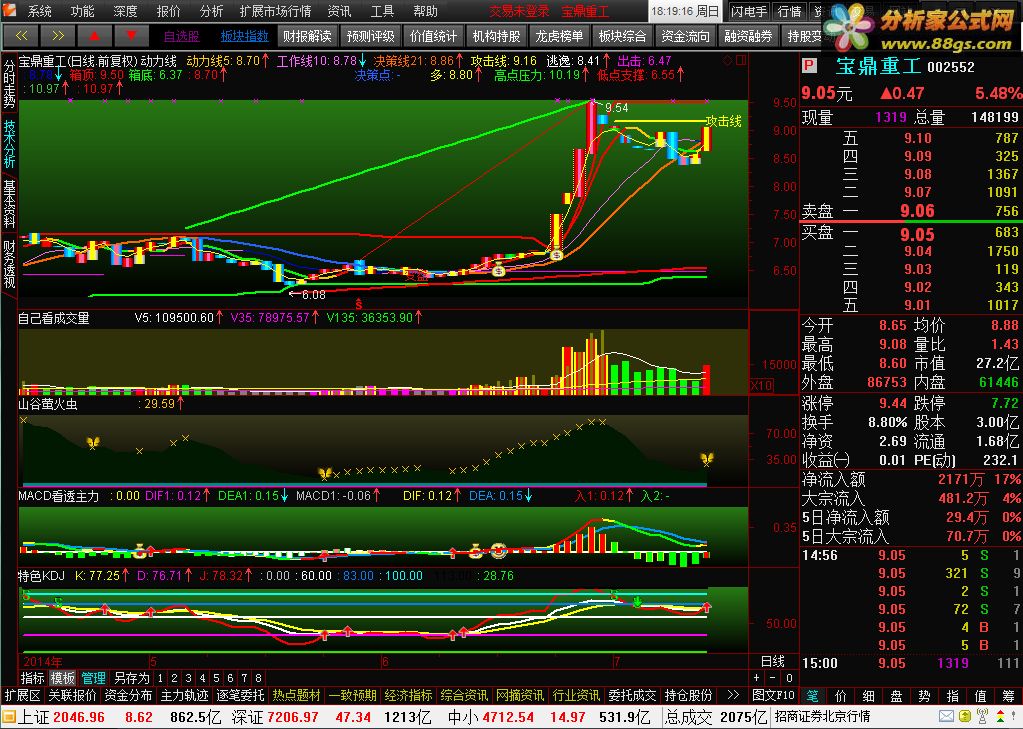Click the 闪电手 button

748,11
